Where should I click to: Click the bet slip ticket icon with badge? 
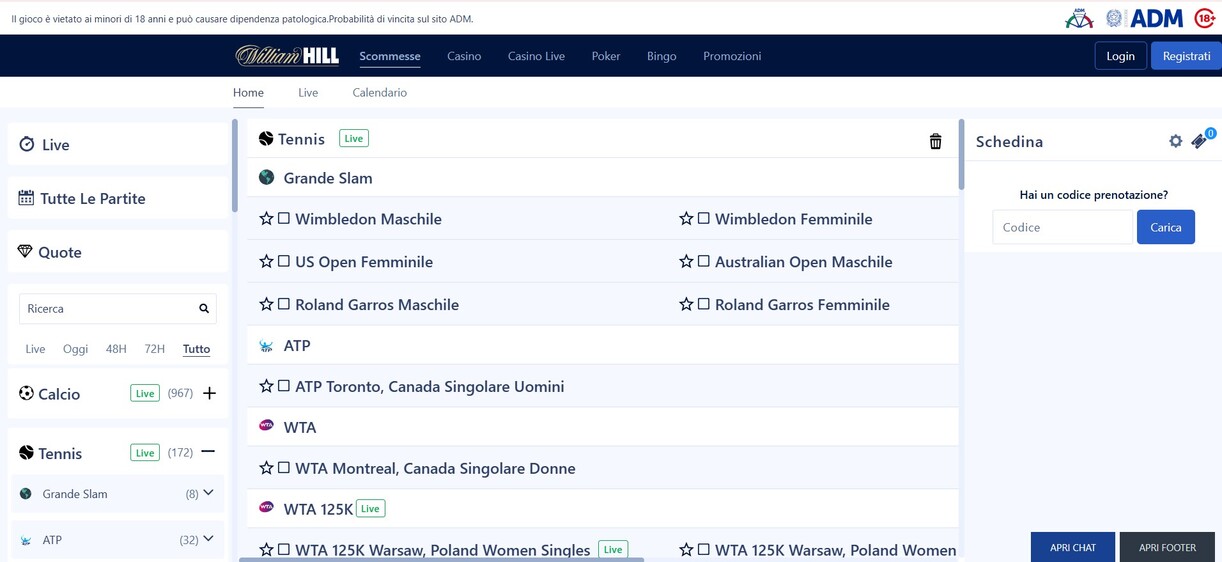[x=1200, y=140]
